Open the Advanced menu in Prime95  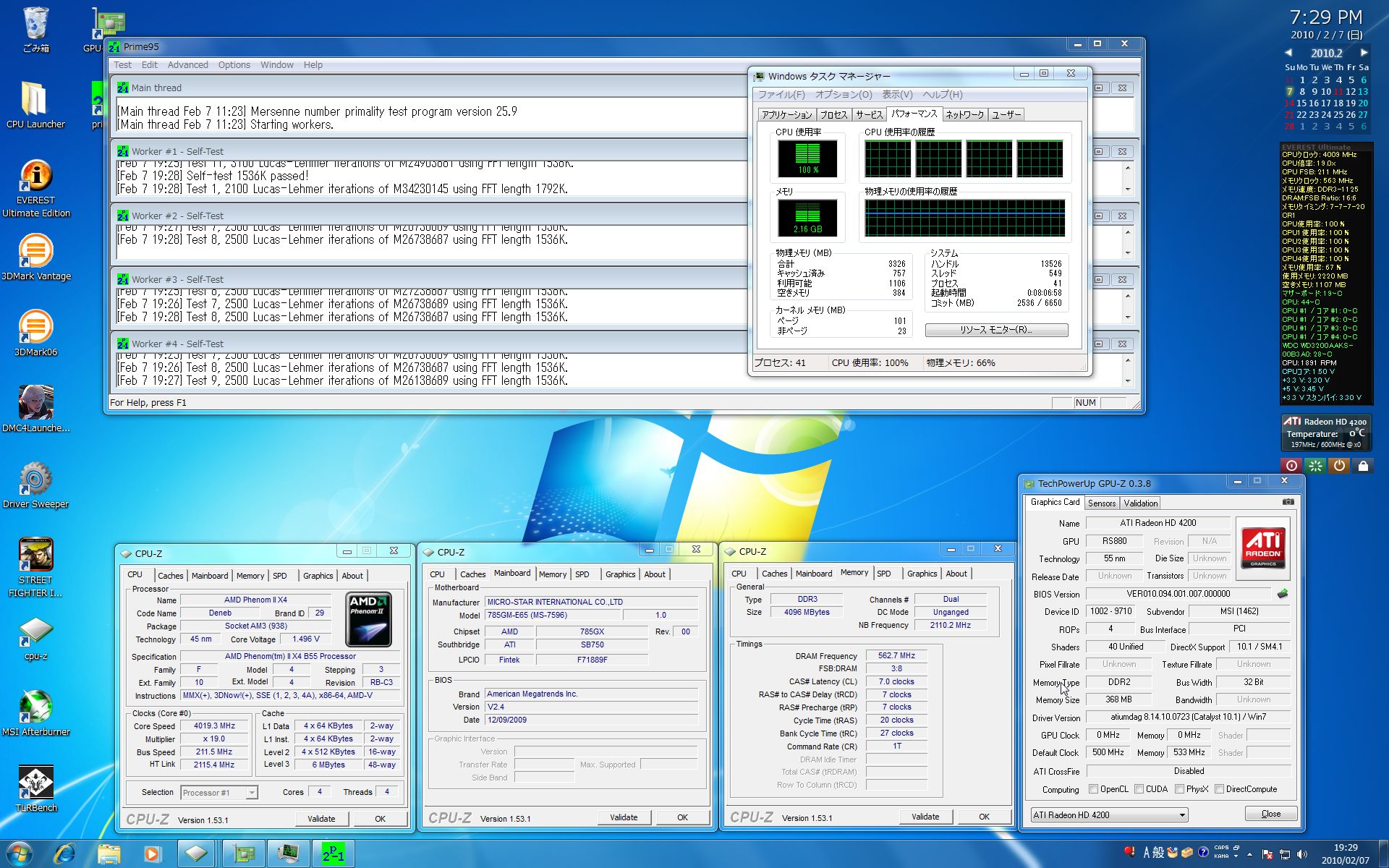[x=187, y=65]
